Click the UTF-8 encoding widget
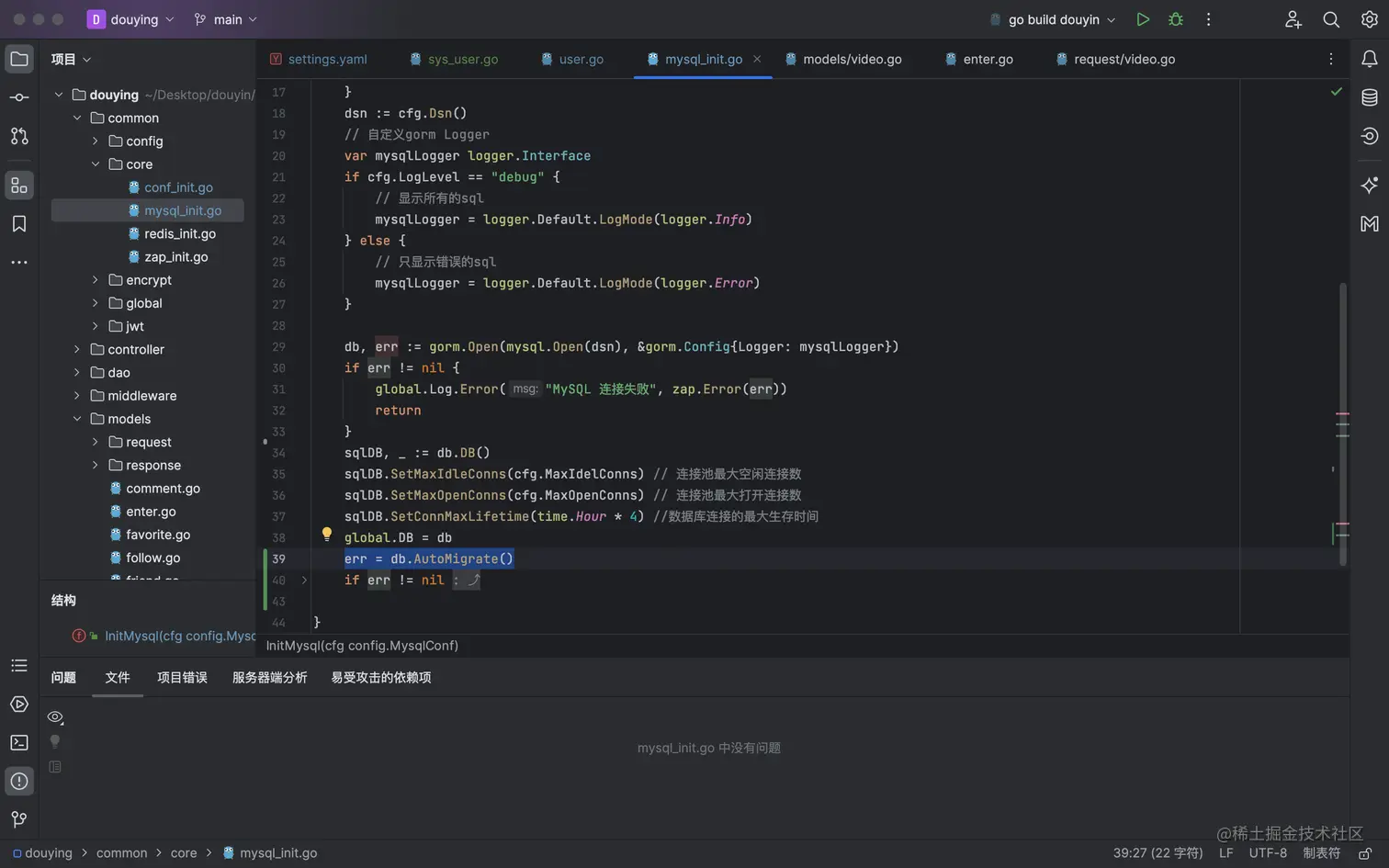Viewport: 1389px width, 868px height. (x=1268, y=853)
